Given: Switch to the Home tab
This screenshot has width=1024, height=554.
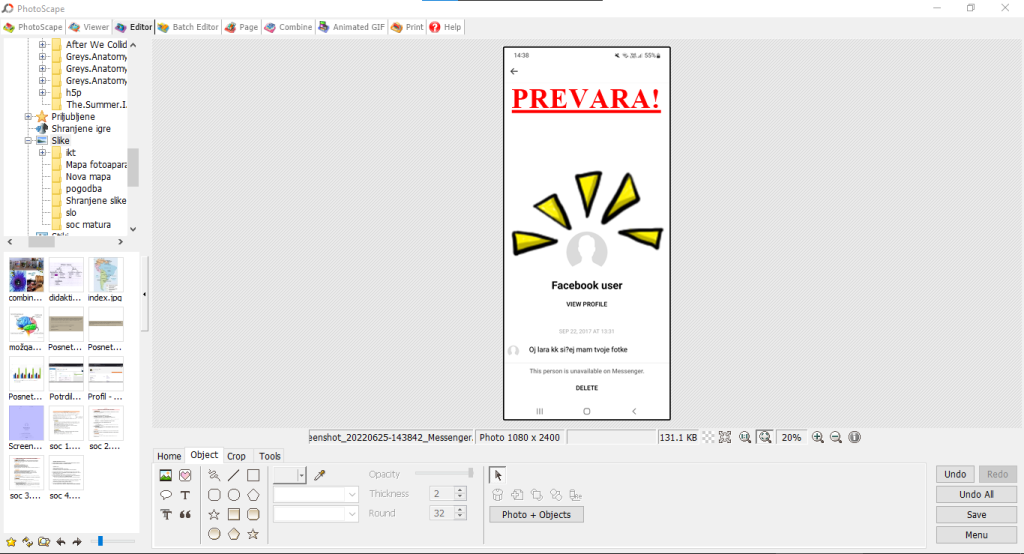Looking at the screenshot, I should (x=169, y=456).
